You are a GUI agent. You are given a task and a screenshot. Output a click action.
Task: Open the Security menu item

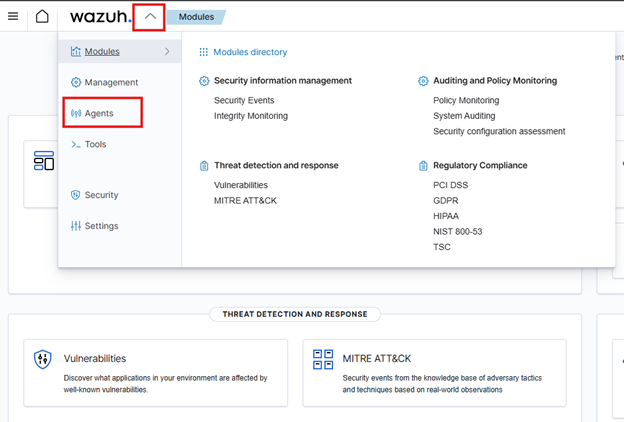[x=101, y=195]
